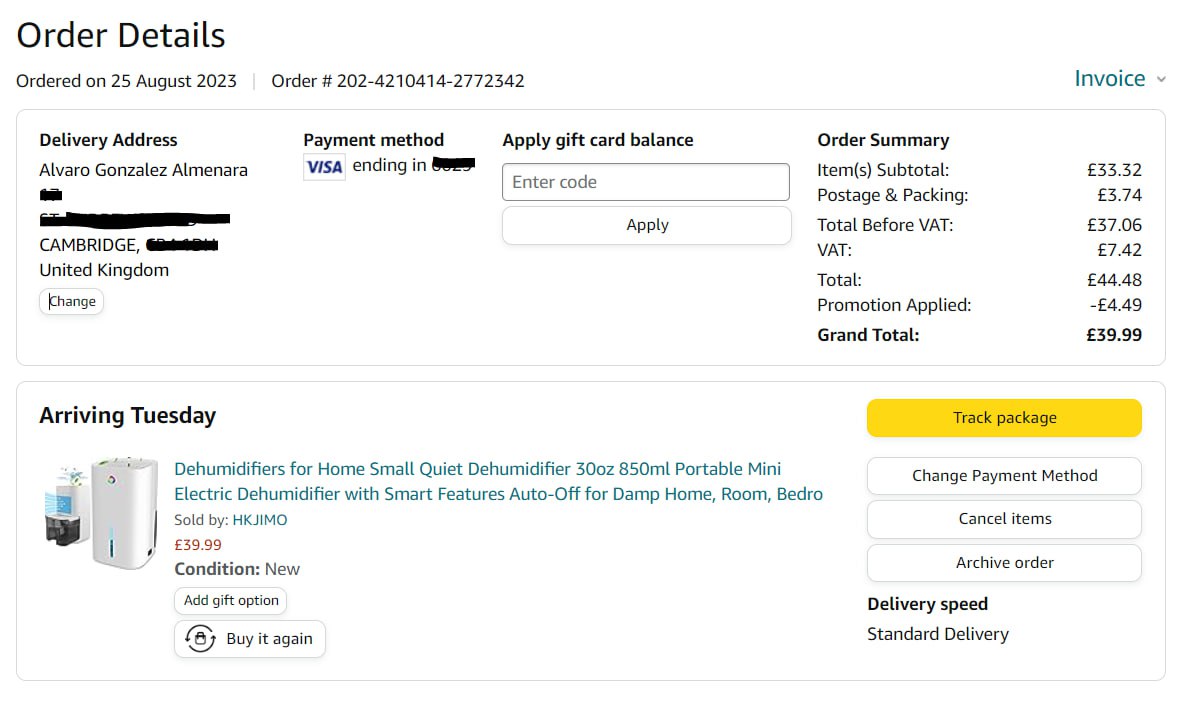Open the dehumidifier product thumbnail image

pyautogui.click(x=102, y=513)
